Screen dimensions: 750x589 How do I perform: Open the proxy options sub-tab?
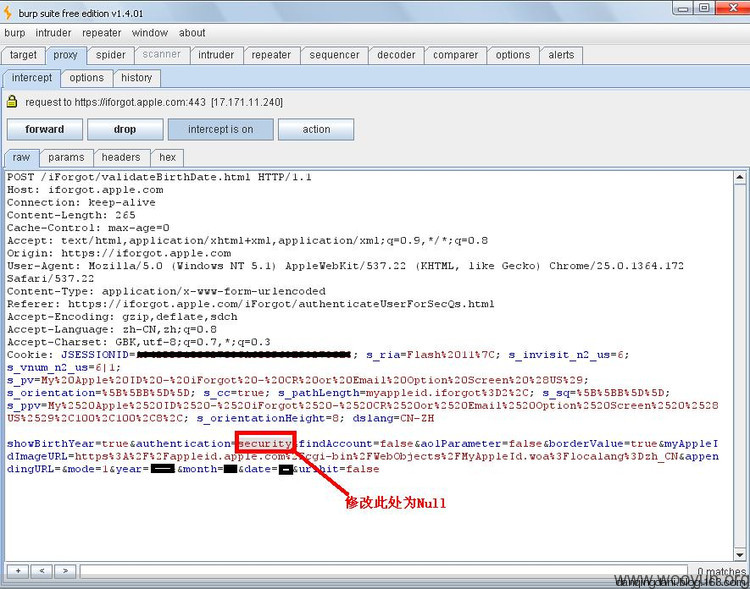coord(87,78)
